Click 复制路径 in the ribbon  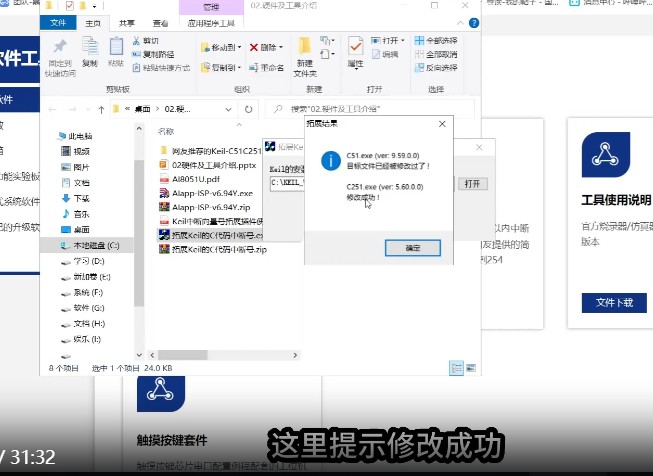tap(153, 54)
